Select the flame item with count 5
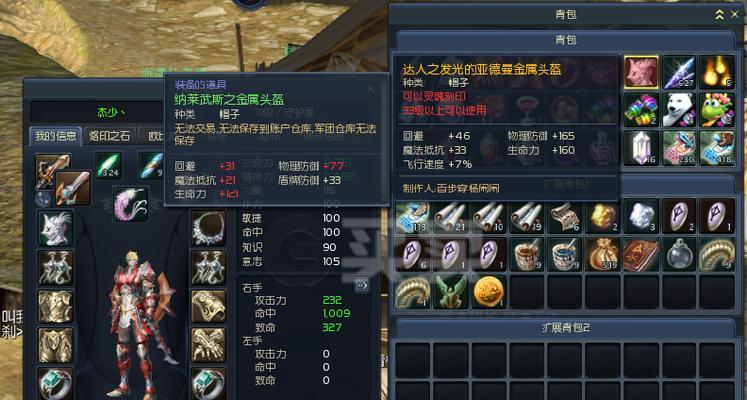747x400 pixels. pos(717,72)
